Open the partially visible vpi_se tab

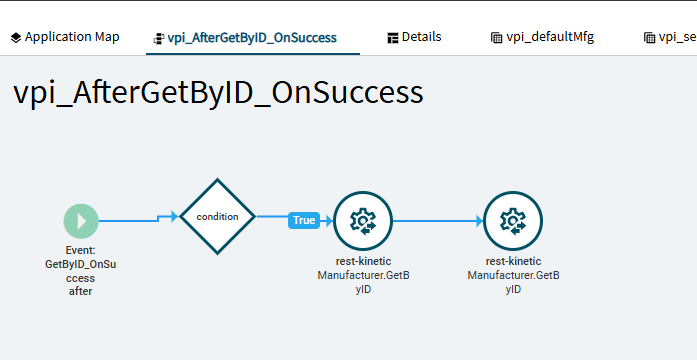[670, 37]
